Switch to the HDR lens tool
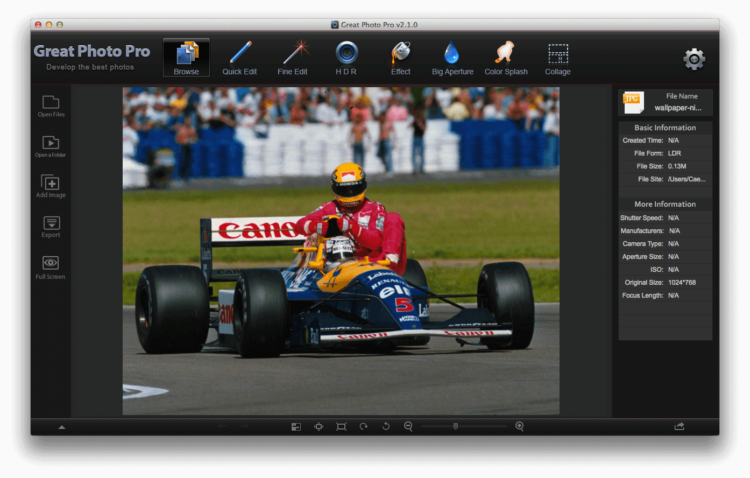The image size is (750, 478). [x=346, y=58]
